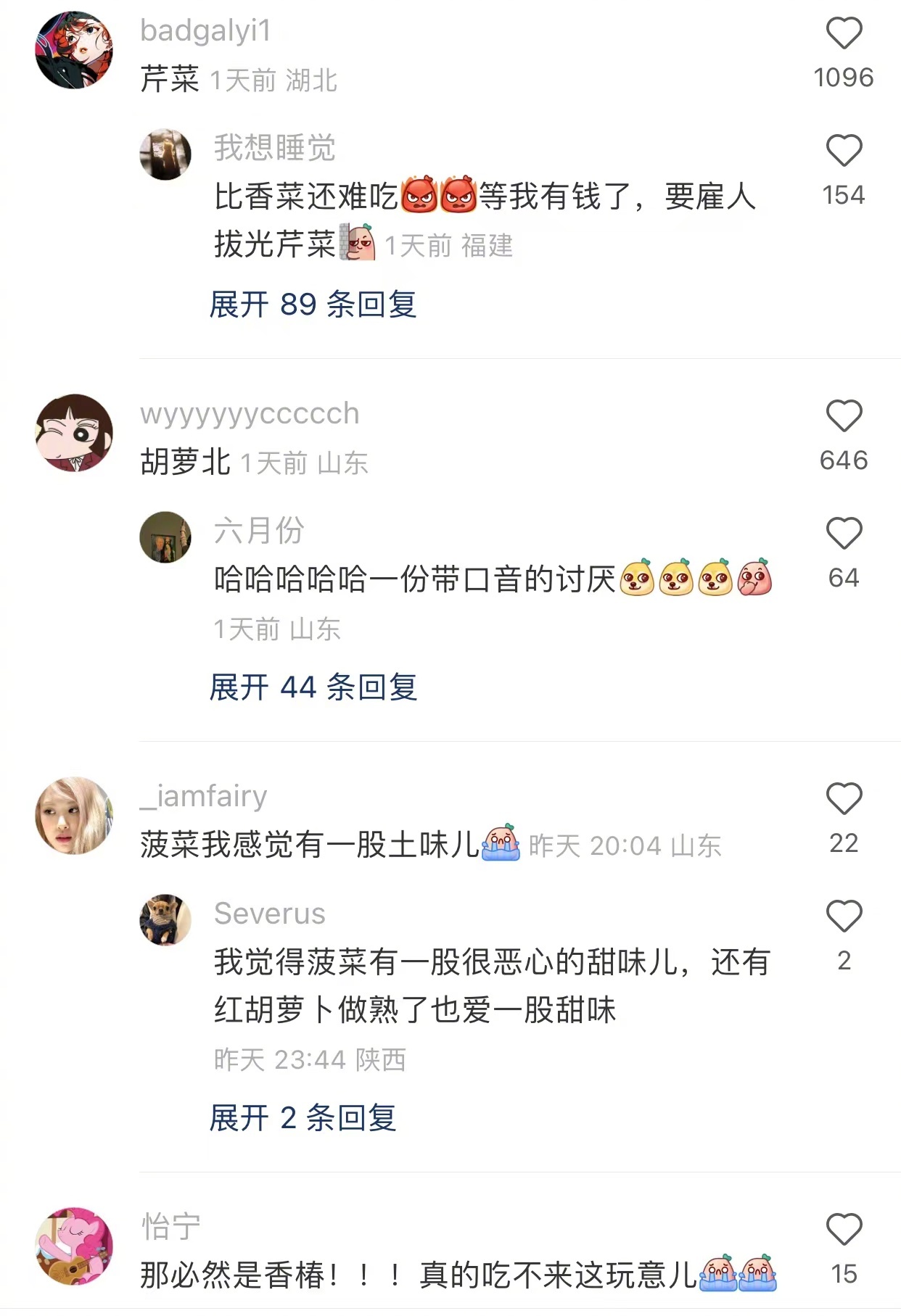Viewport: 901px width, 1316px height.
Task: Expand the 44 replies under 胡萝北
Action: [313, 687]
